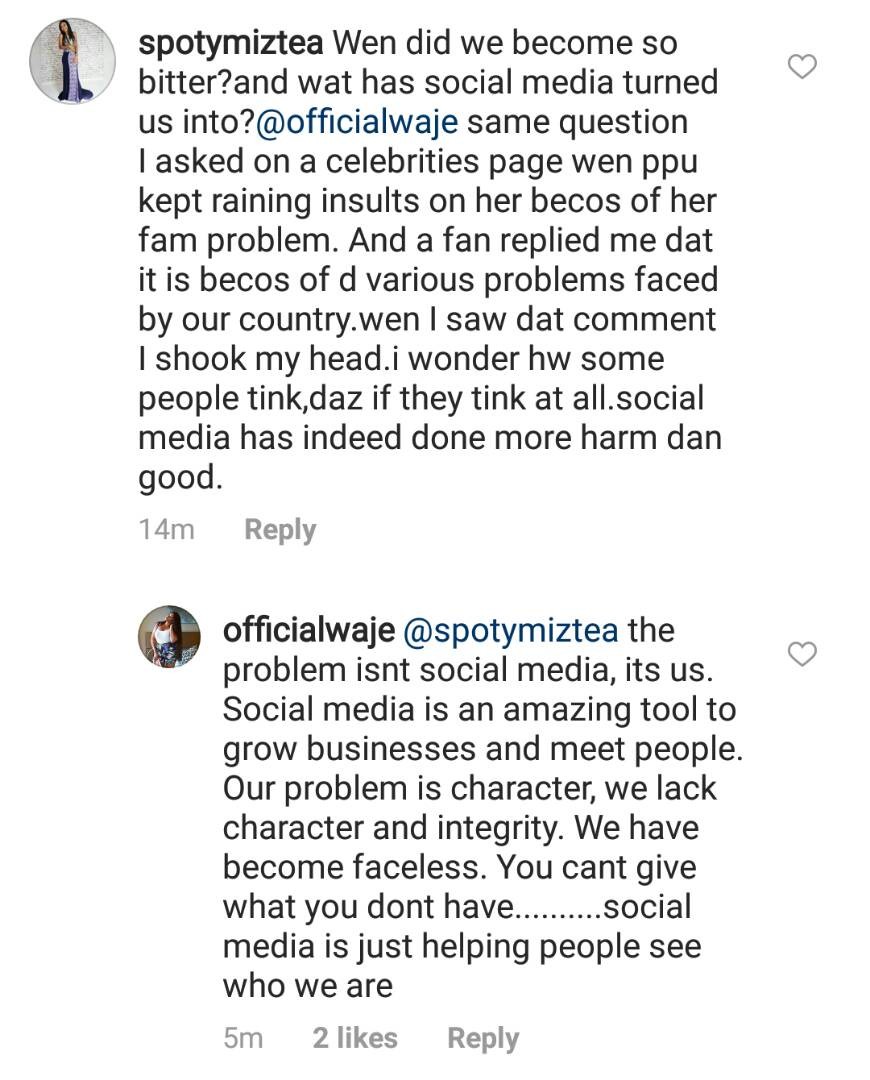Click the bold officialwaje username
Image resolution: width=870 pixels, height=1080 pixels.
click(x=307, y=631)
